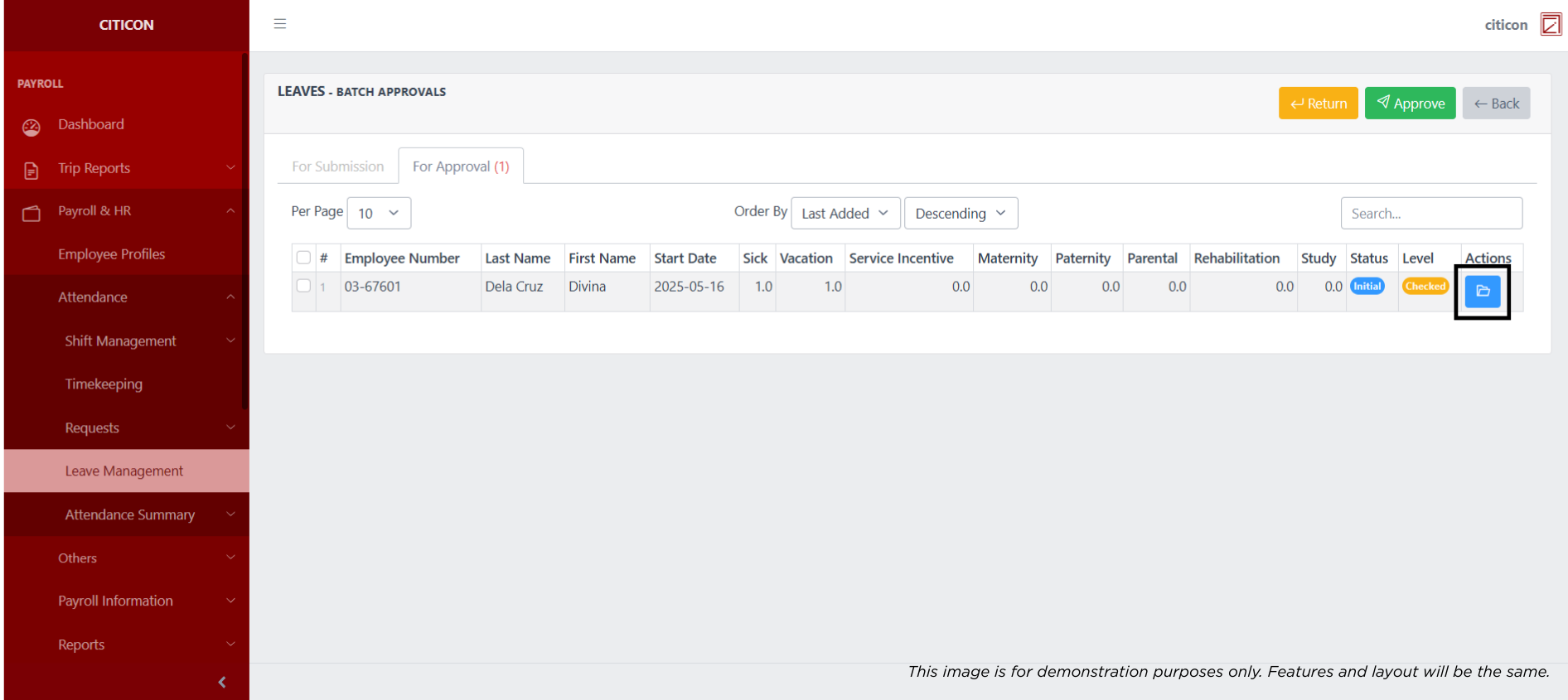
Task: Collapse sidebar with bottom left arrow
Action: pyautogui.click(x=221, y=682)
